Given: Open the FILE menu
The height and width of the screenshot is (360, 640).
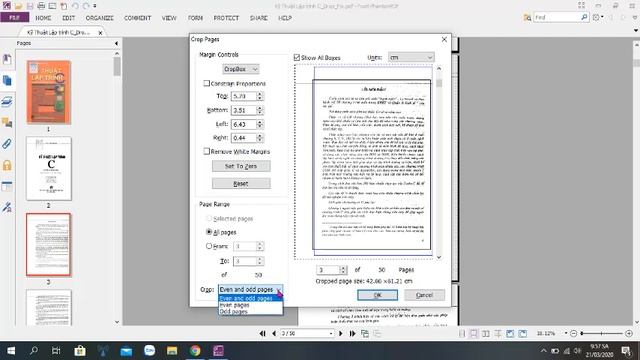Looking at the screenshot, I should coord(15,18).
